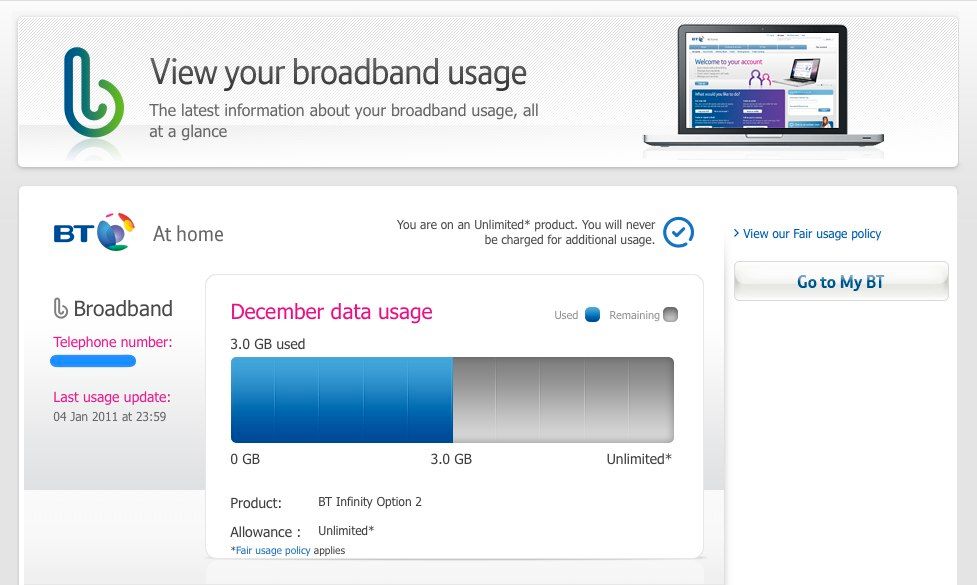
Task: Follow the Fair usage policy link below Allowance
Action: pyautogui.click(x=273, y=550)
